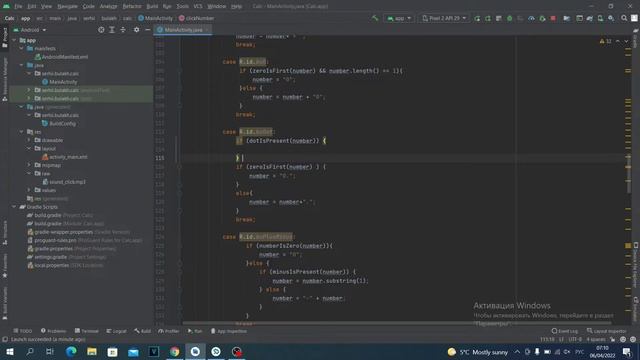Click the clickNumber breadcrumb
640x360 pixels.
[x=196, y=18]
